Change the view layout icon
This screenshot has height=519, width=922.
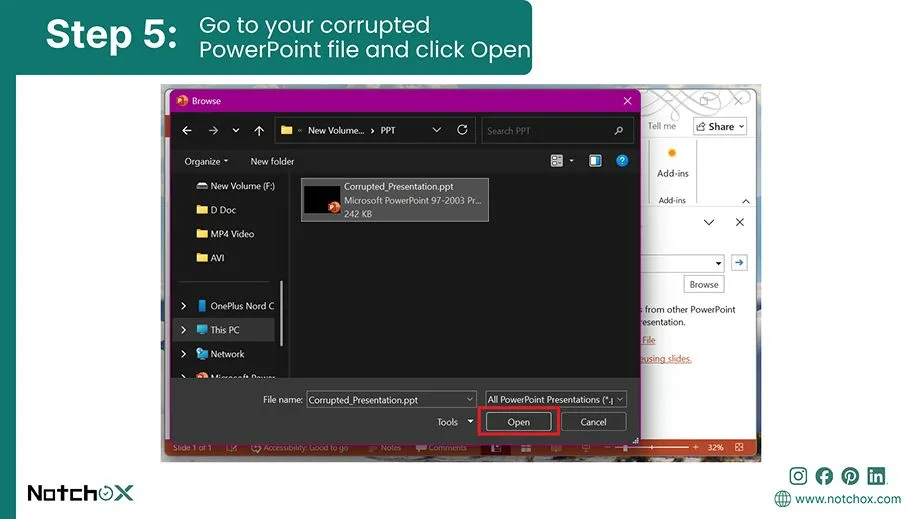pos(556,160)
